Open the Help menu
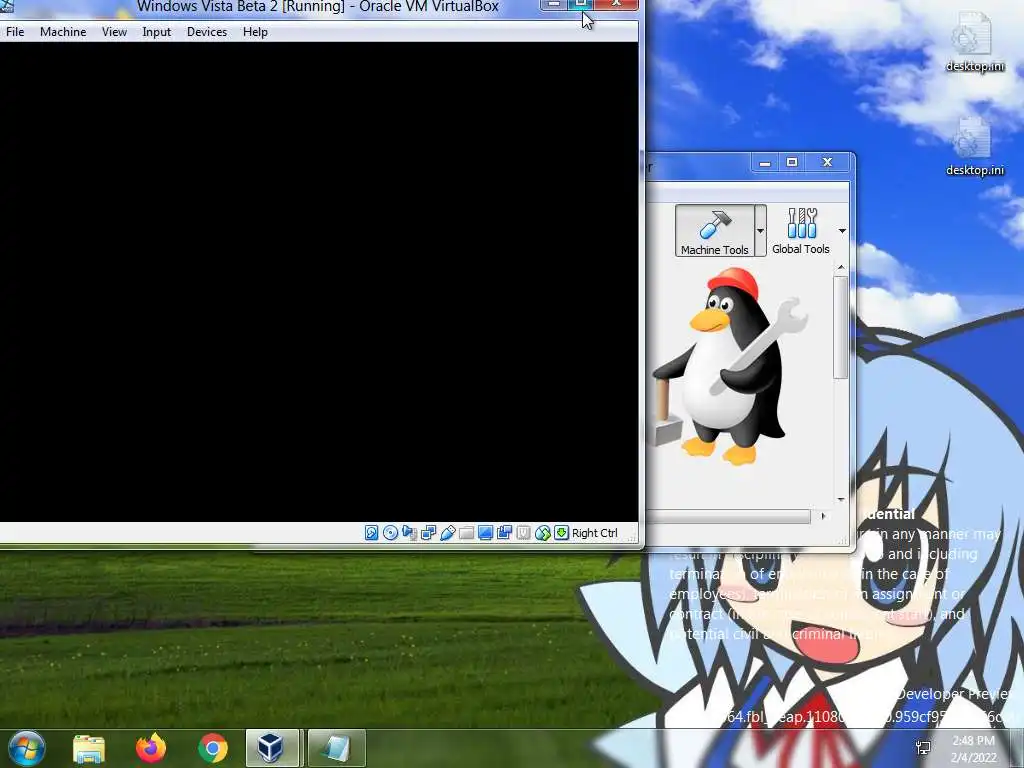Image resolution: width=1024 pixels, height=768 pixels. tap(255, 31)
